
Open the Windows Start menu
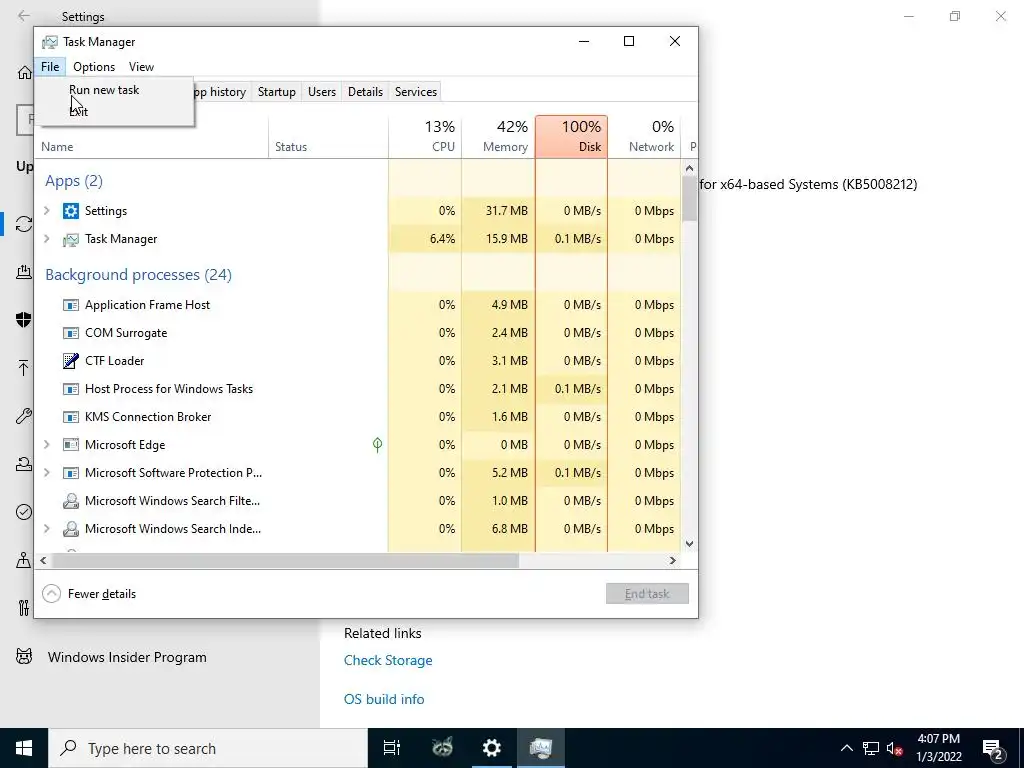pos(24,748)
